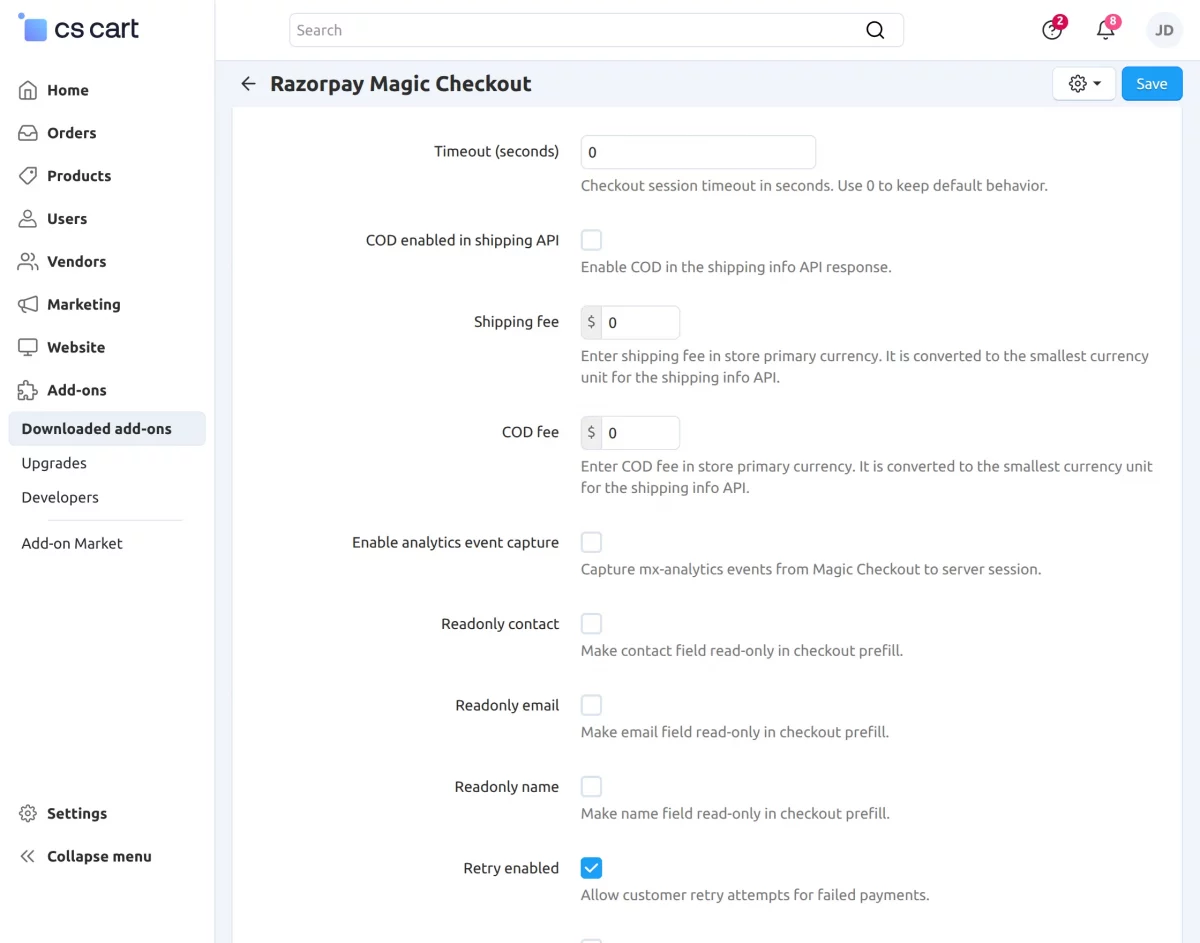The width and height of the screenshot is (1200, 943).
Task: Tick the Readonly email checkbox
Action: coord(591,705)
